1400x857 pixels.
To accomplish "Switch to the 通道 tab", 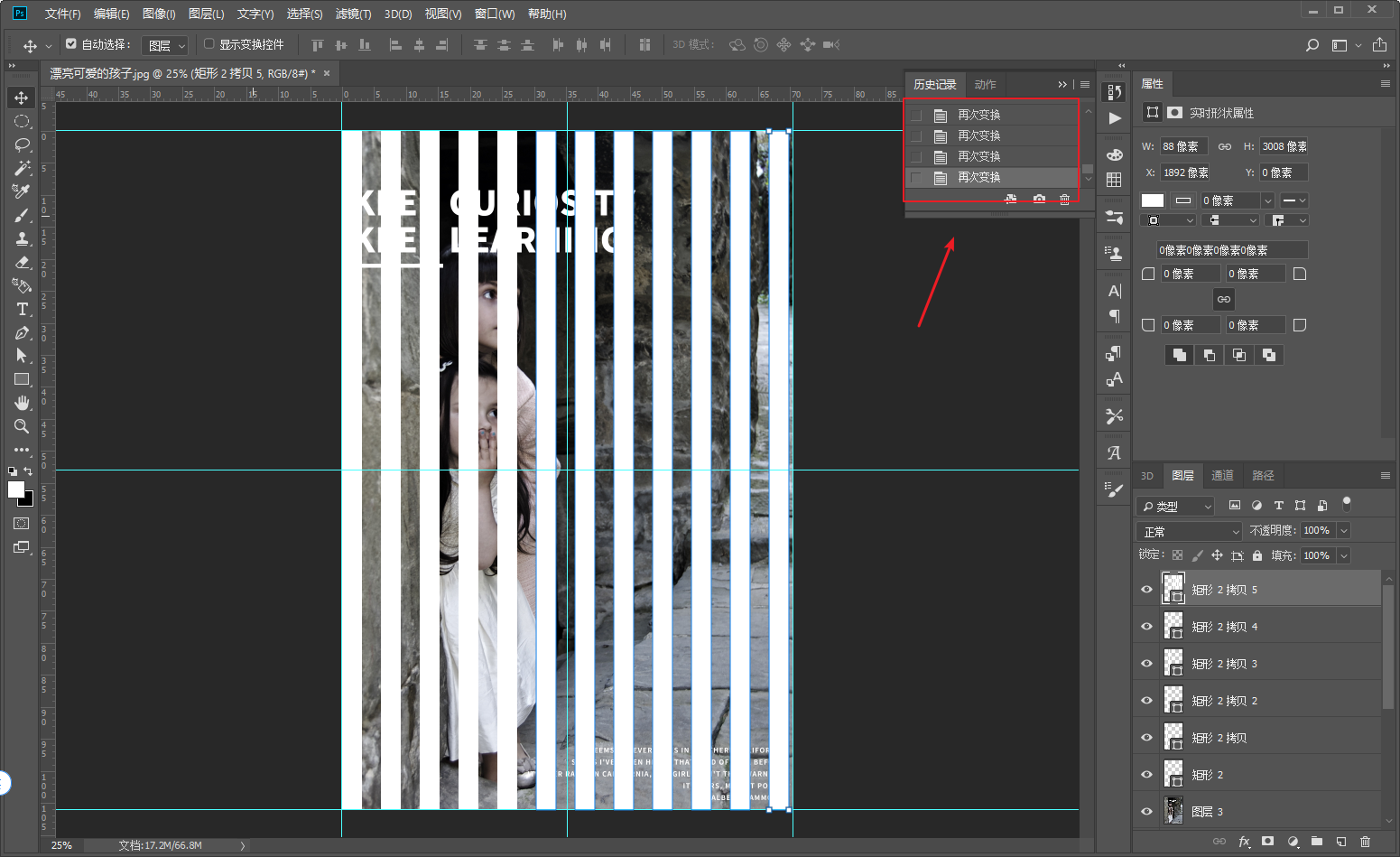I will click(x=1222, y=475).
